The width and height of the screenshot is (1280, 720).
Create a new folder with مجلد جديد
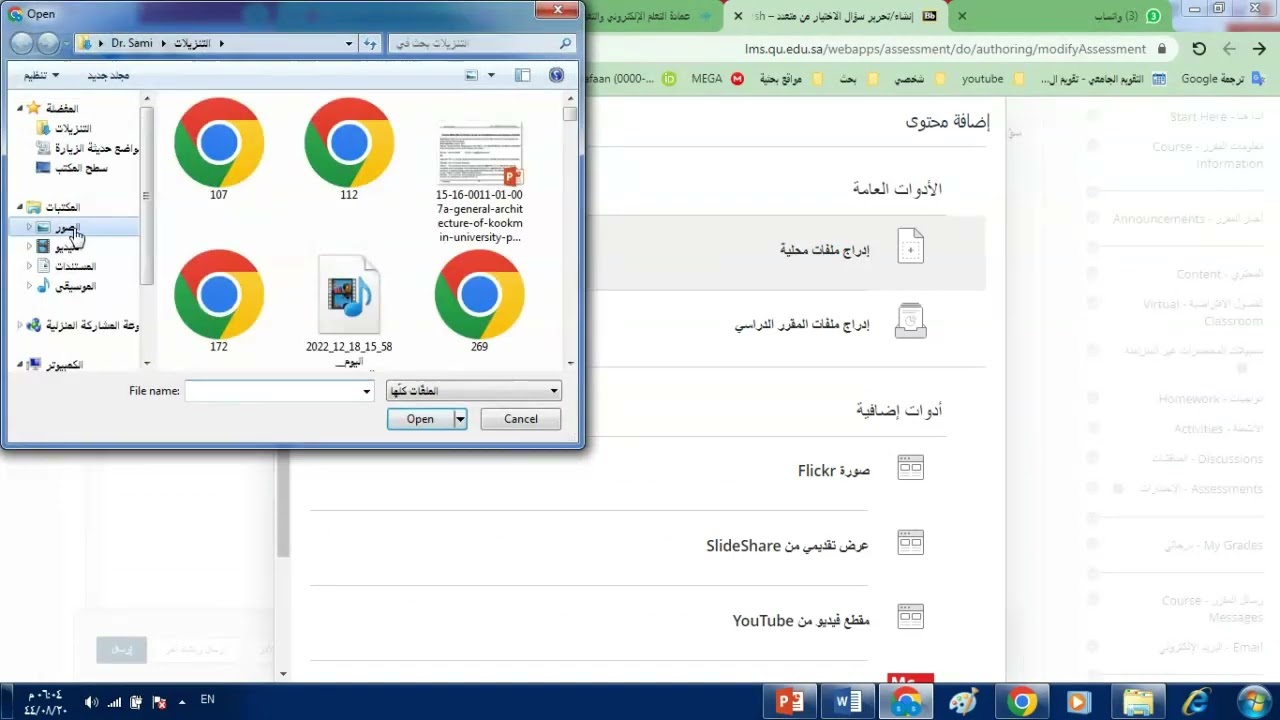coord(108,76)
